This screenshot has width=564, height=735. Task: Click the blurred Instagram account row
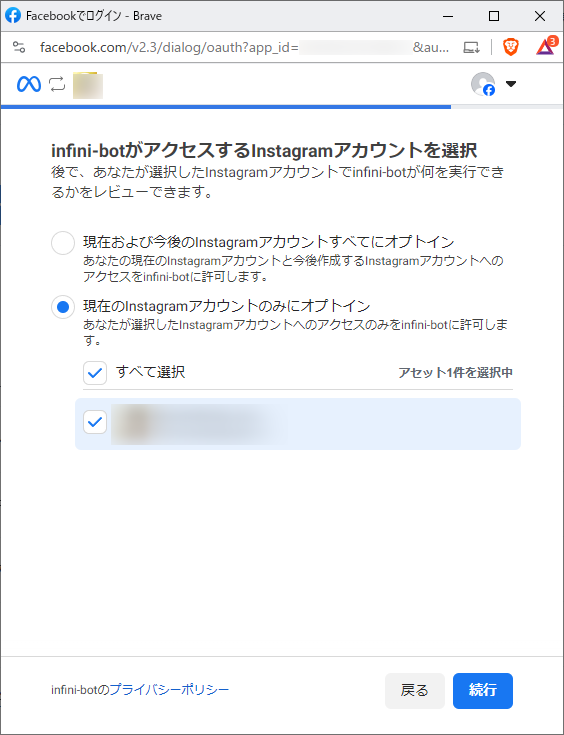tap(298, 424)
